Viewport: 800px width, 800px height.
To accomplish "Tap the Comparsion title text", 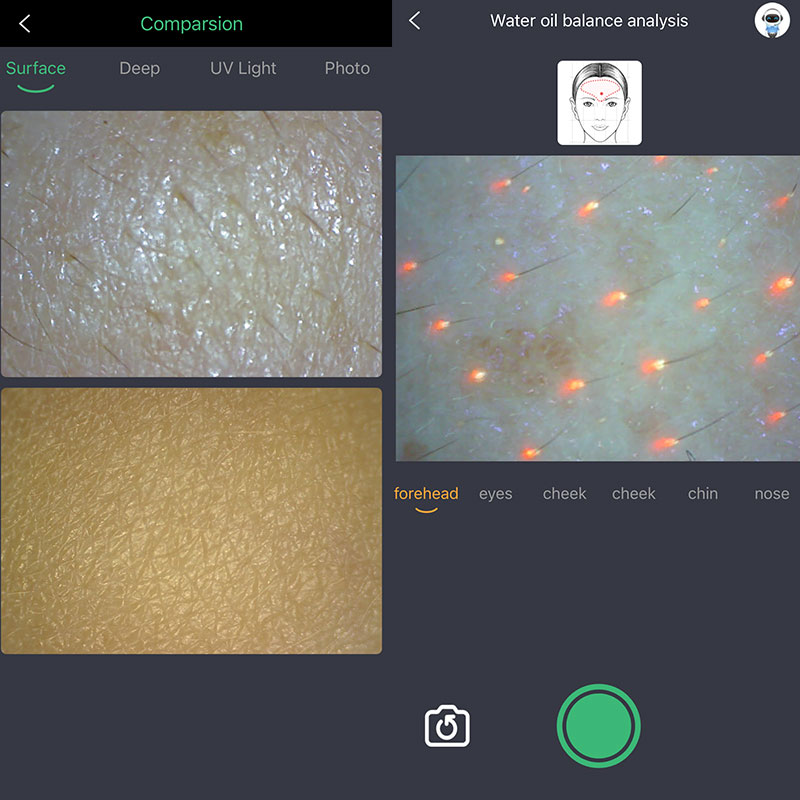I will click(x=191, y=24).
